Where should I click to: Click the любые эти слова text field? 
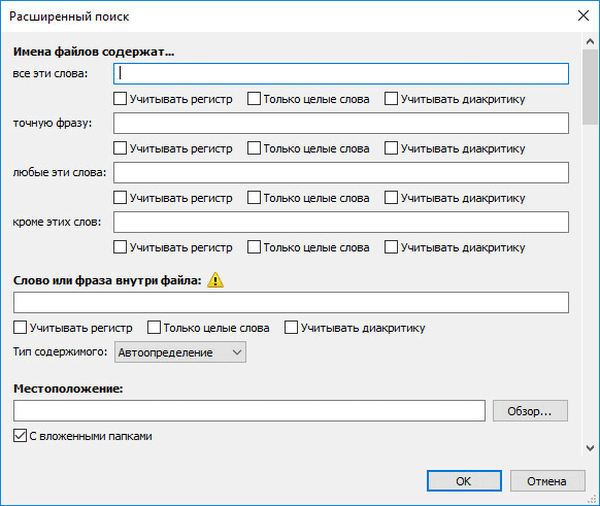click(x=341, y=172)
